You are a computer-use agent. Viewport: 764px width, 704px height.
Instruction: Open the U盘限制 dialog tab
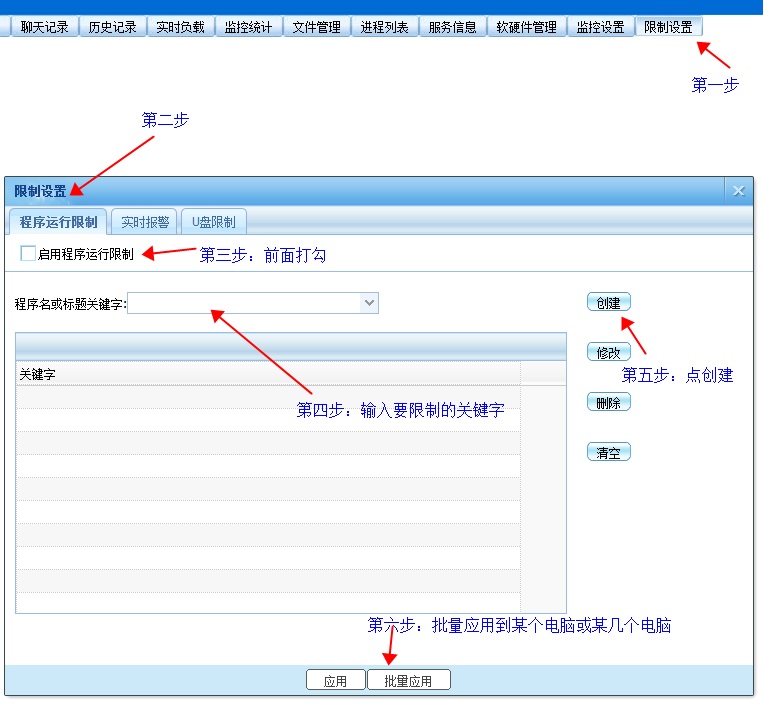tap(214, 222)
